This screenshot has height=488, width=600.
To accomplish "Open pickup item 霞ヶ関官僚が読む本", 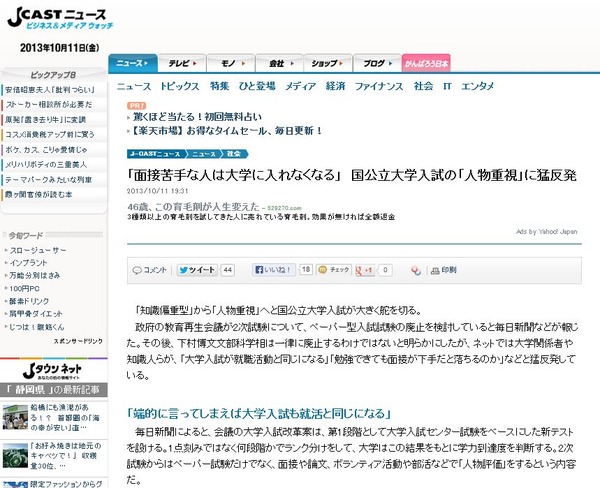I will (x=38, y=194).
